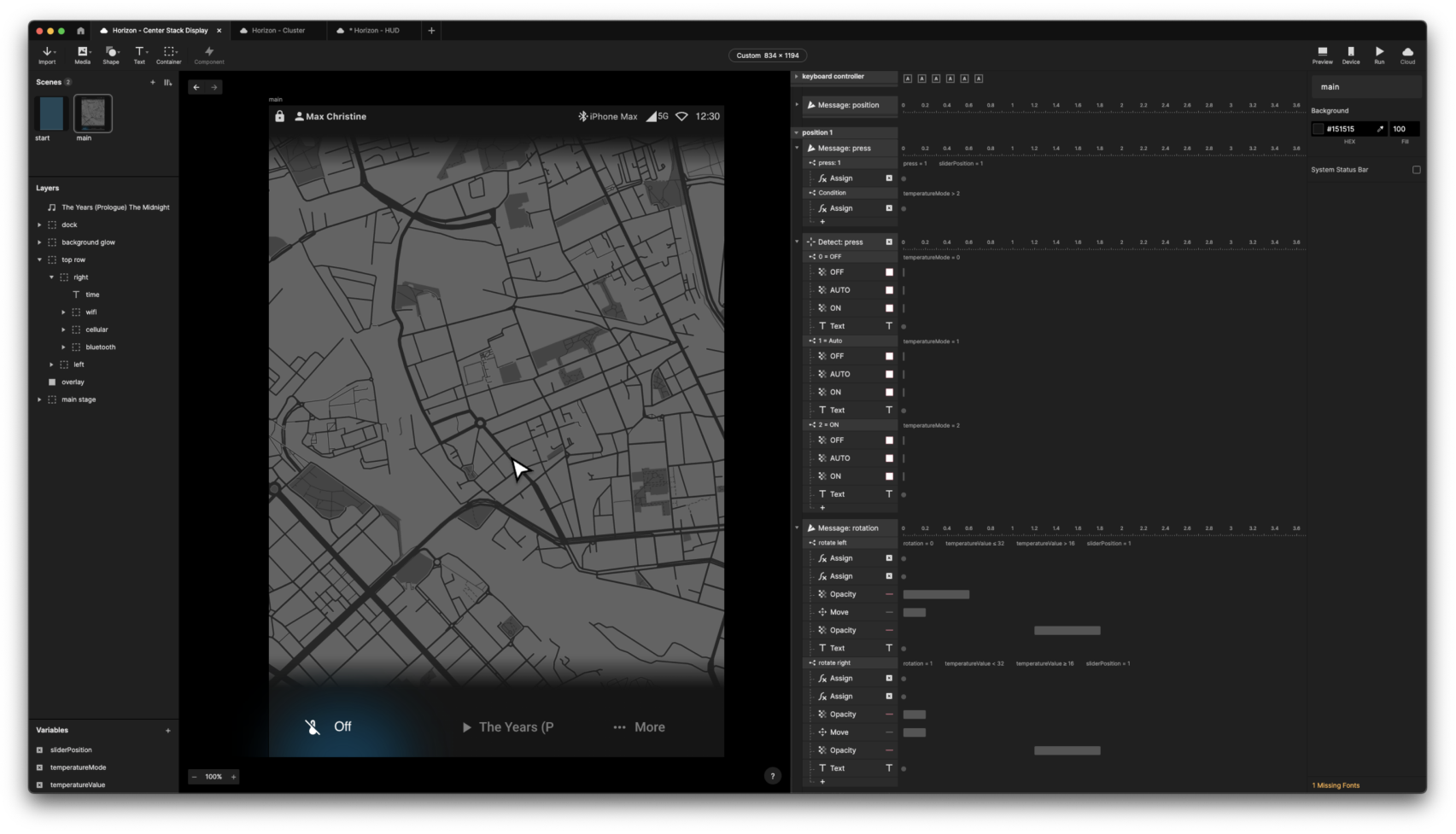Open the Cloud upload icon

1407,52
